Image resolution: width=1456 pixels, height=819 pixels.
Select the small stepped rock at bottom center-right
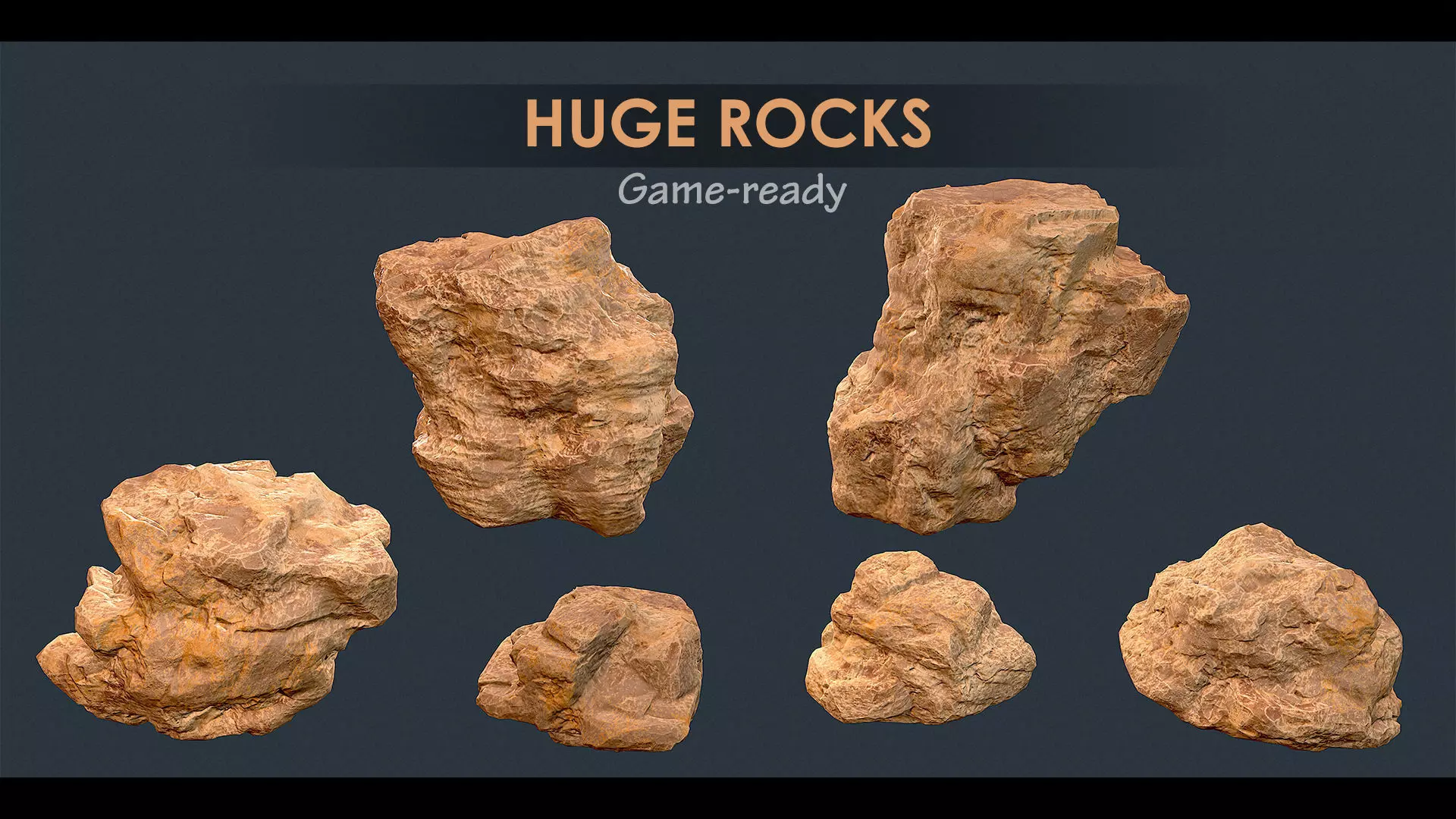point(921,639)
